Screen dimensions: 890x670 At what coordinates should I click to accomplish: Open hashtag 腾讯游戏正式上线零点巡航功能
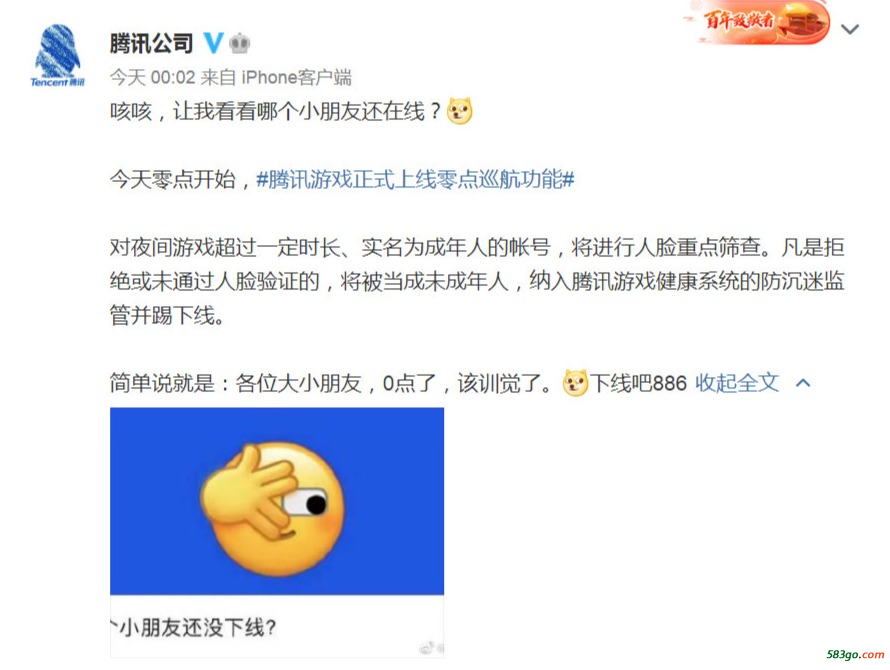[415, 179]
